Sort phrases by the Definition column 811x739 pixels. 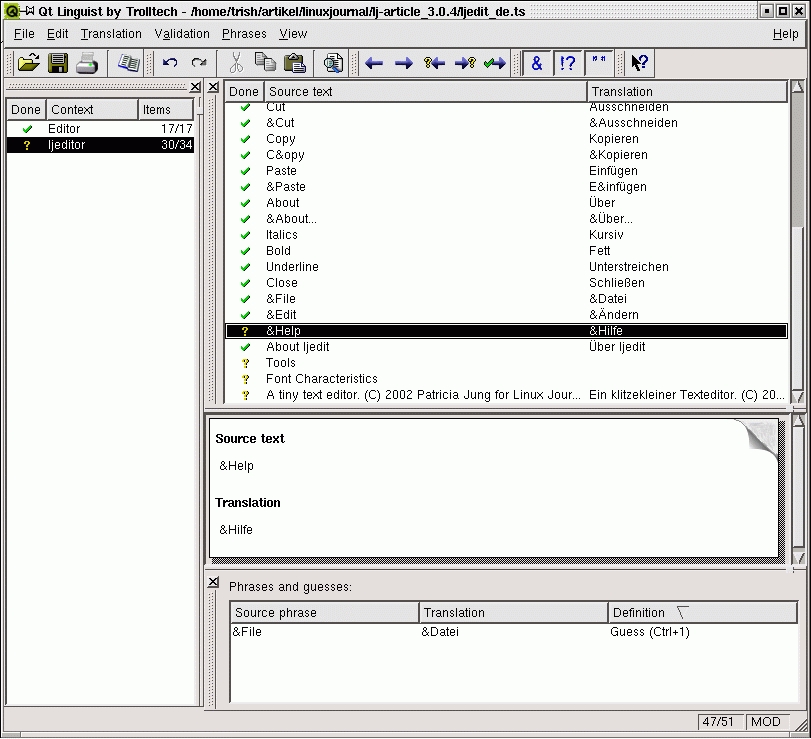click(x=650, y=612)
